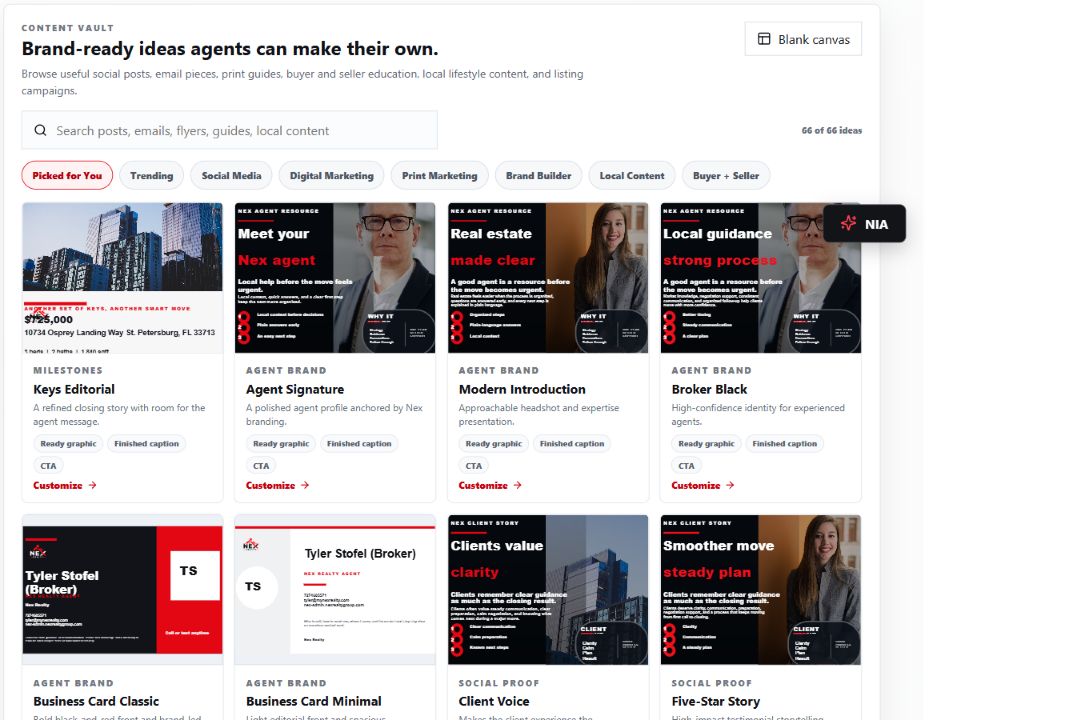Switch to the Trending filter

tap(152, 176)
